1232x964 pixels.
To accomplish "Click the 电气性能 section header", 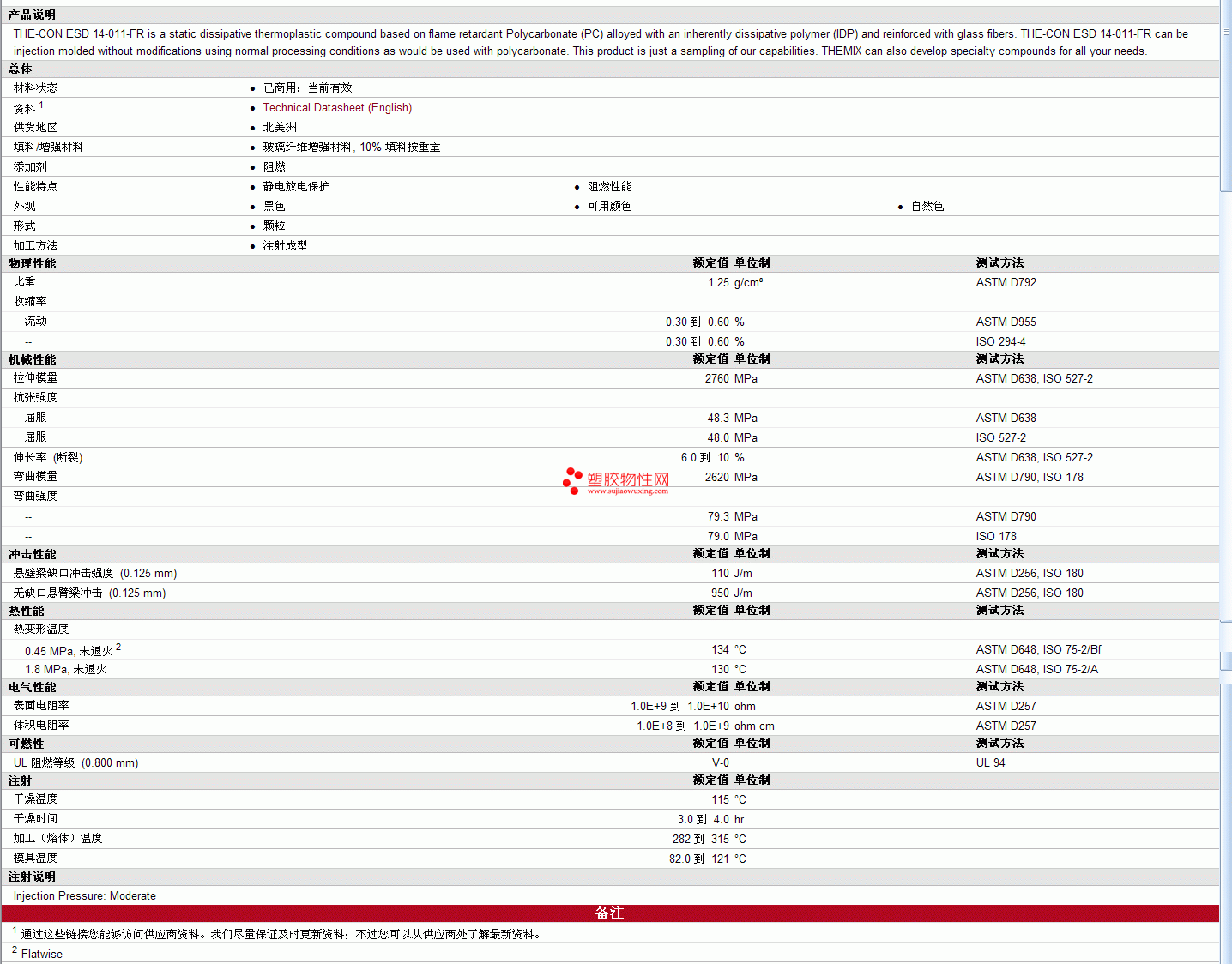I will [32, 687].
